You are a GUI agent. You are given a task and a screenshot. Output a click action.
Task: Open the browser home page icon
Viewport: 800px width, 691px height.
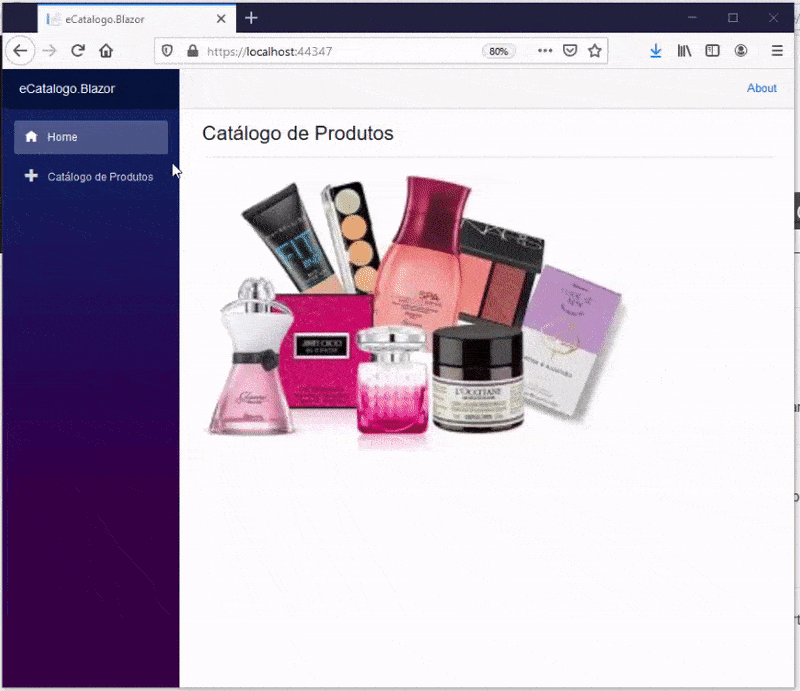106,51
